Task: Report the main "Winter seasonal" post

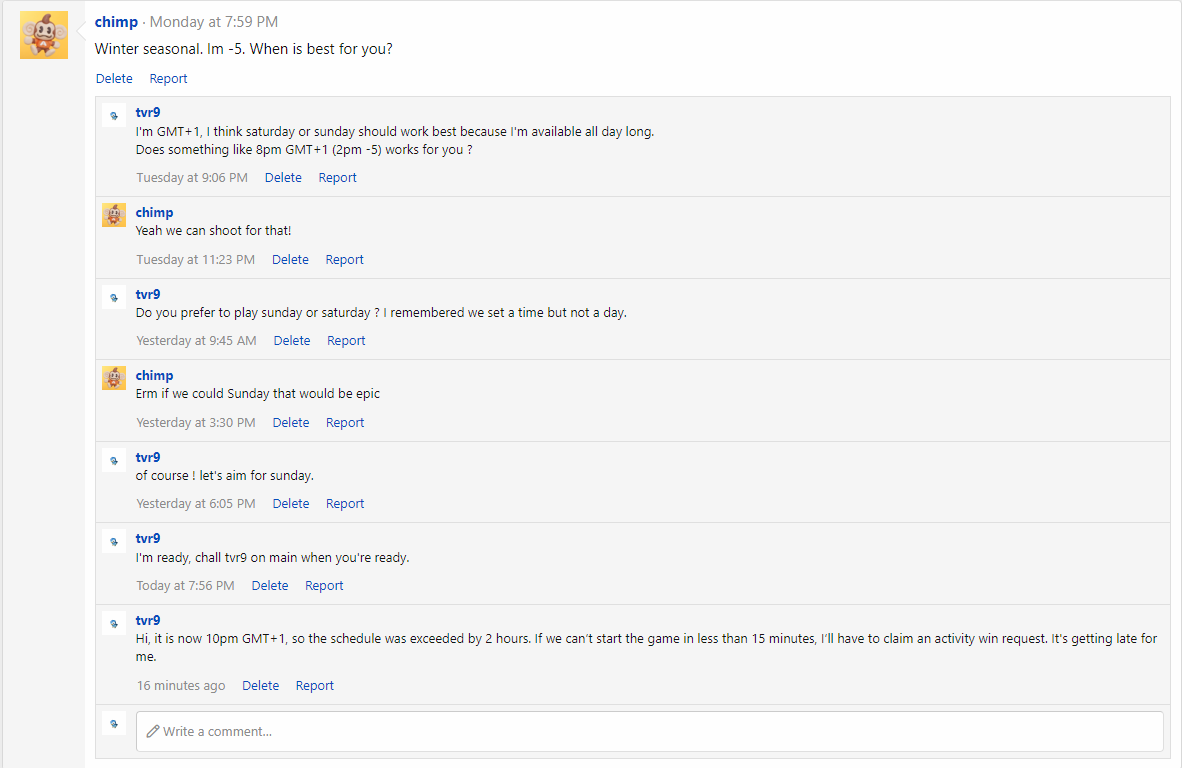Action: pos(168,78)
